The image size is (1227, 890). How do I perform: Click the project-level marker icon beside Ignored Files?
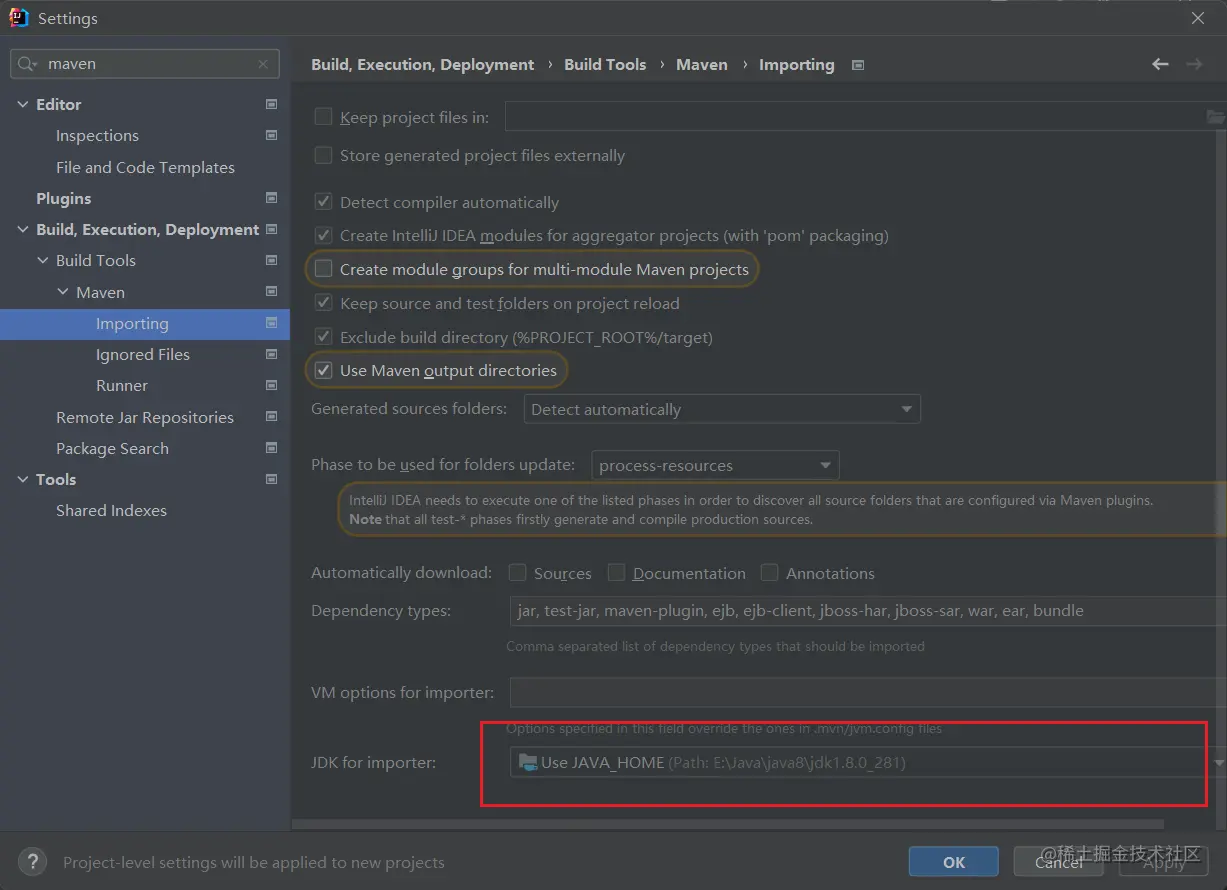point(271,354)
